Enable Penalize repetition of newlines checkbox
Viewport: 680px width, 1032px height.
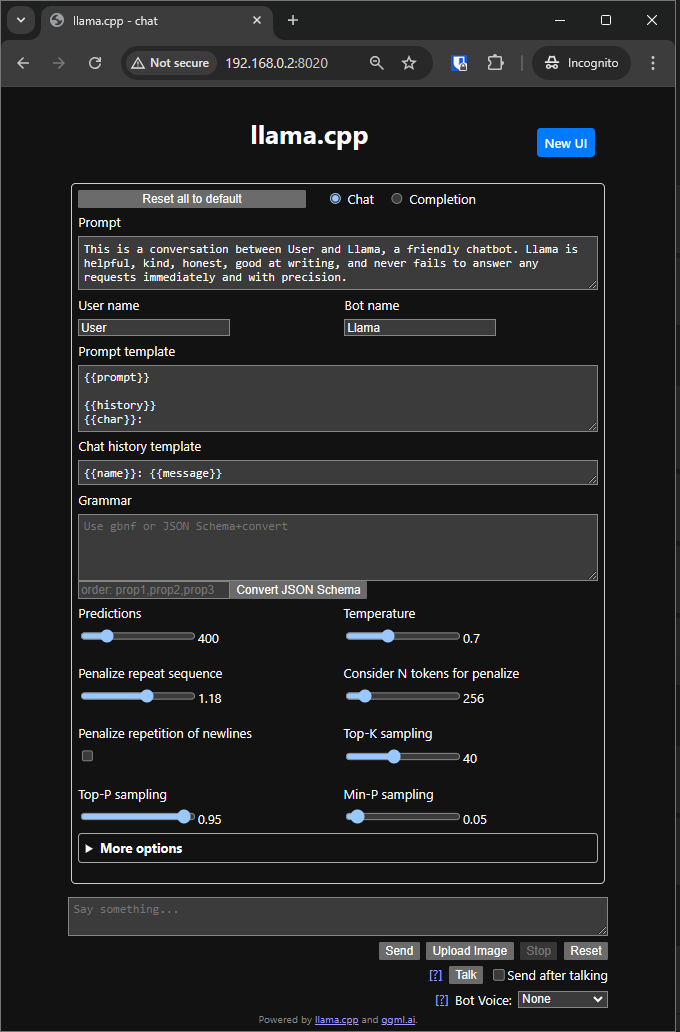[87, 756]
